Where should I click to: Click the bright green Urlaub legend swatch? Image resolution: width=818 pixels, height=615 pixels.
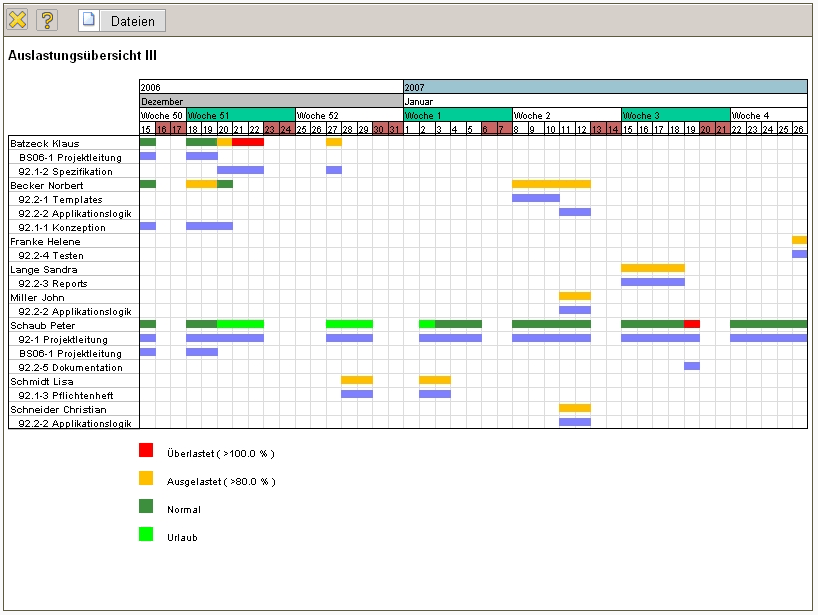pyautogui.click(x=146, y=534)
